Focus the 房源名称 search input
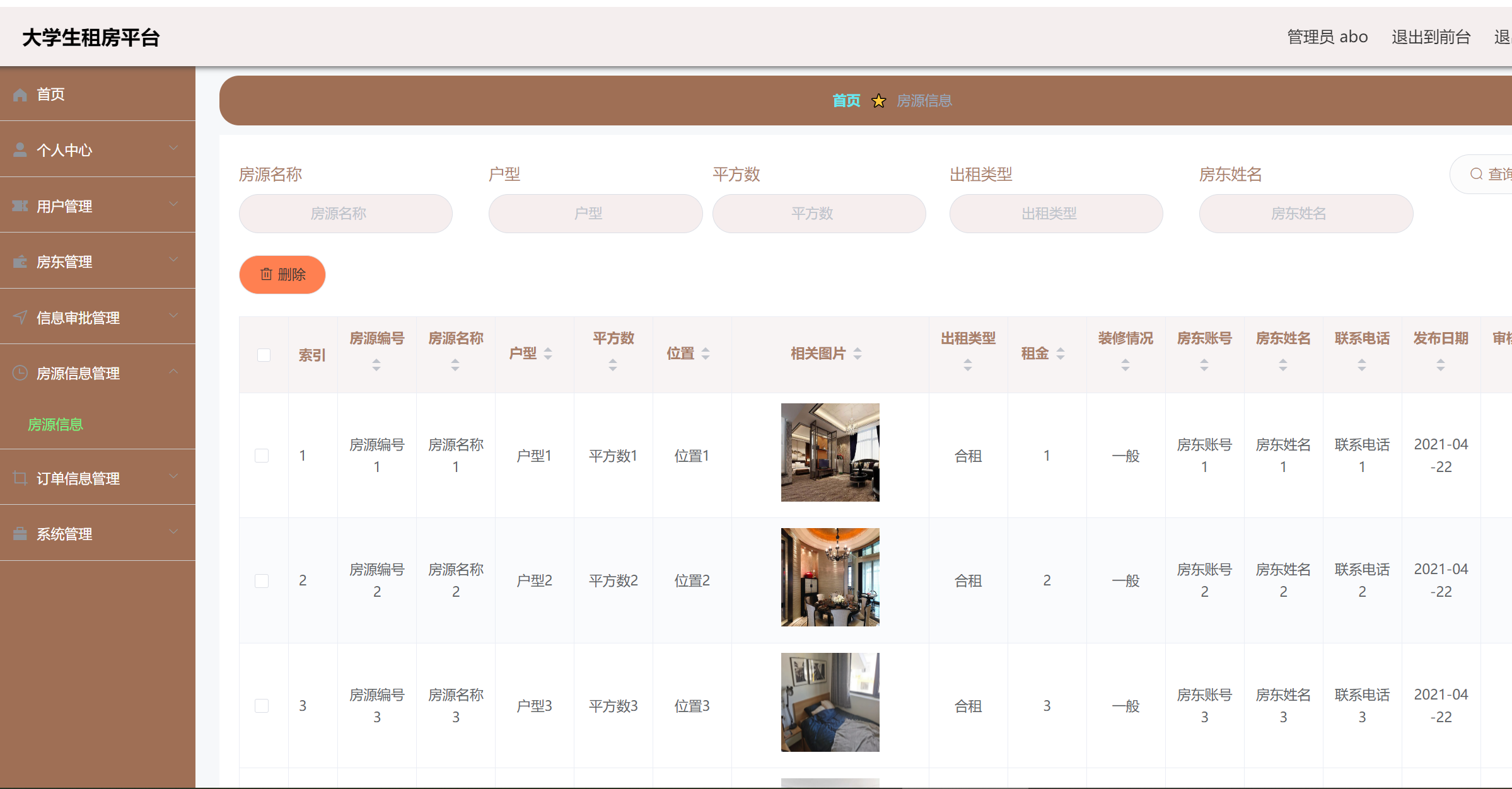Viewport: 1512px width, 789px height. [x=346, y=214]
